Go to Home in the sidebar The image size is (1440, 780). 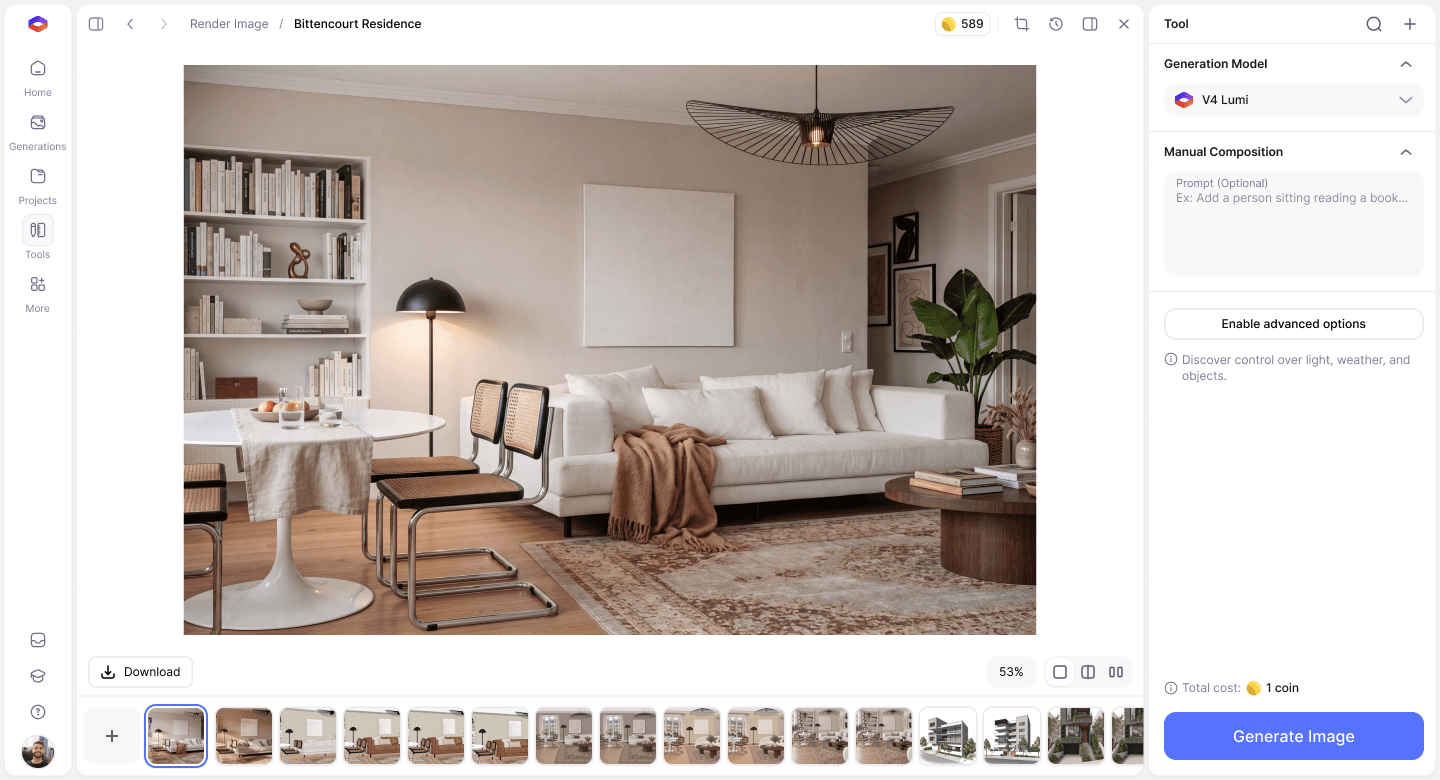coord(37,78)
